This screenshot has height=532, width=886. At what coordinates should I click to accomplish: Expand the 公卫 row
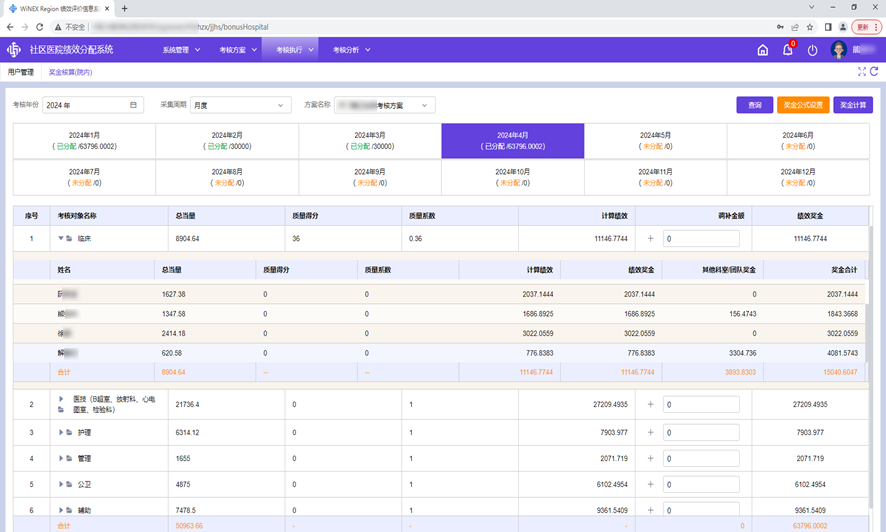tap(61, 485)
